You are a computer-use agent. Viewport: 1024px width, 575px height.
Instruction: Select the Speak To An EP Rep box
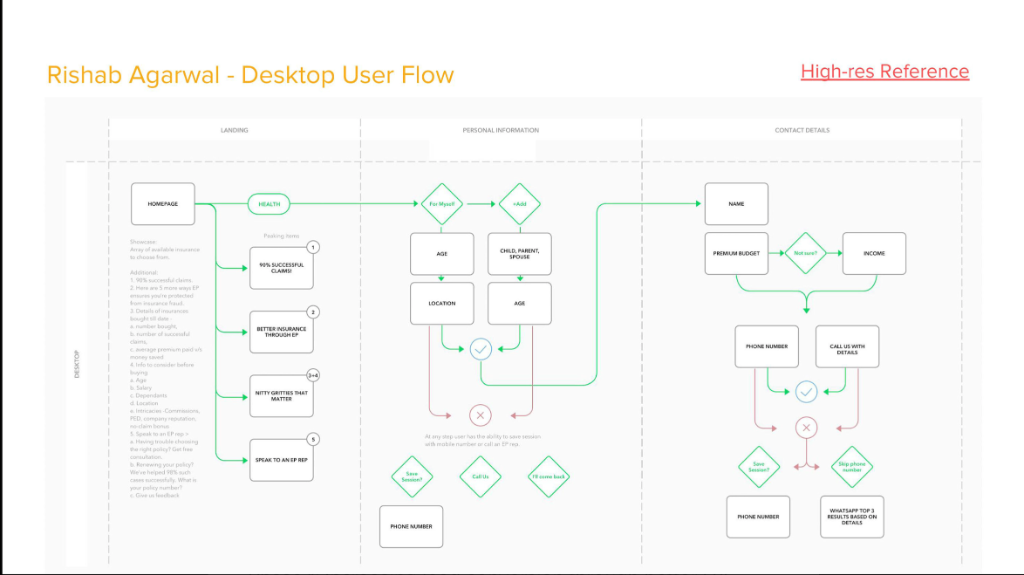pyautogui.click(x=281, y=460)
